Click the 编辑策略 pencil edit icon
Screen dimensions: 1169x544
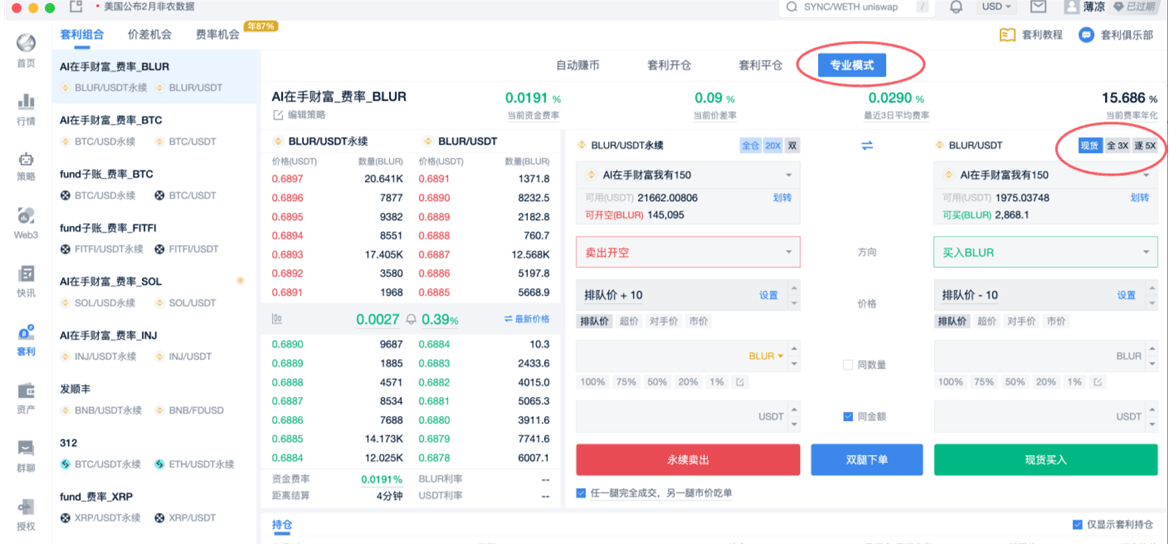tap(278, 115)
